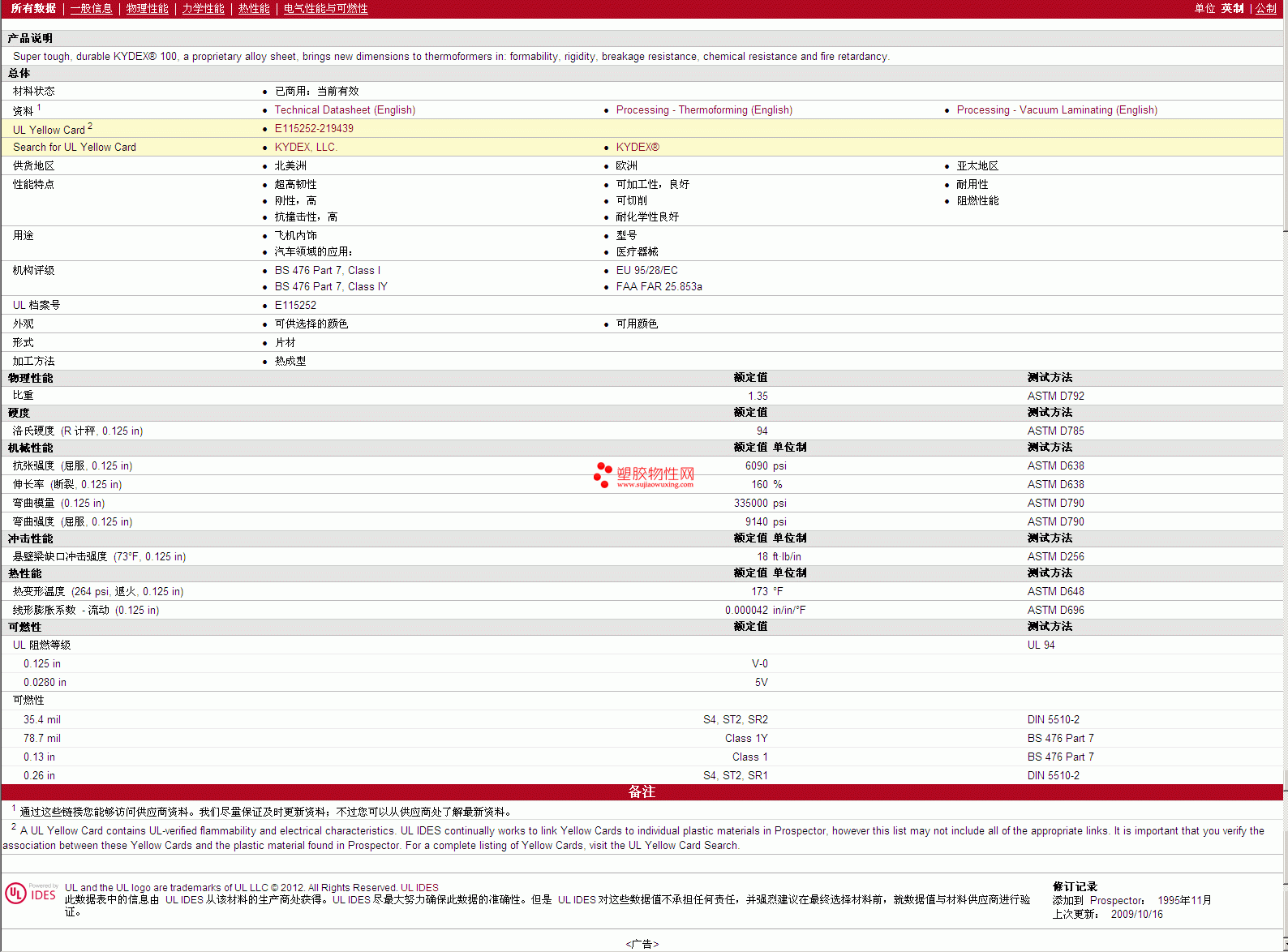Screen dimensions: 1288x952
Task: Click EU 95/28/EC agency rating
Action: tap(646, 270)
